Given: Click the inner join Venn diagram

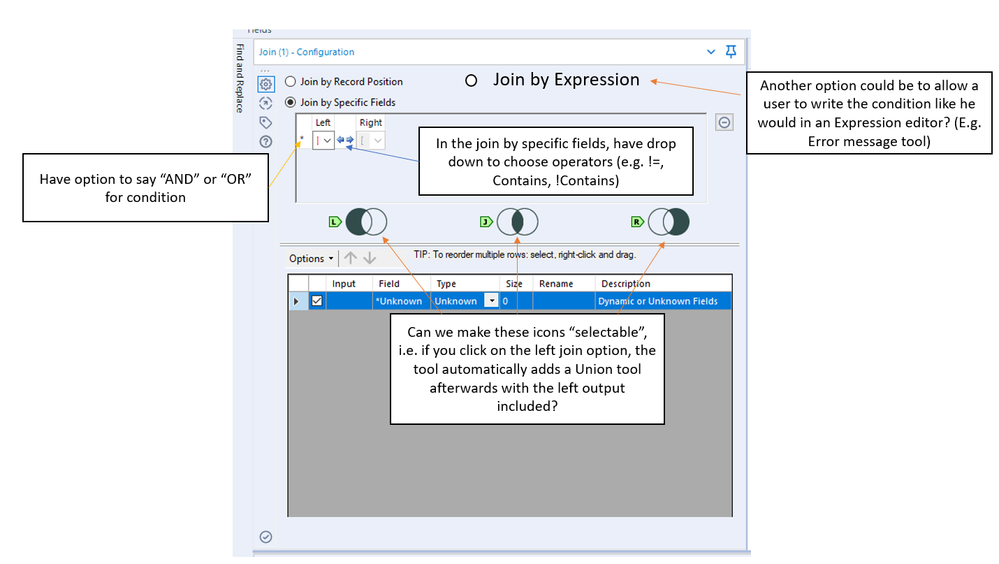Looking at the screenshot, I should pos(517,222).
